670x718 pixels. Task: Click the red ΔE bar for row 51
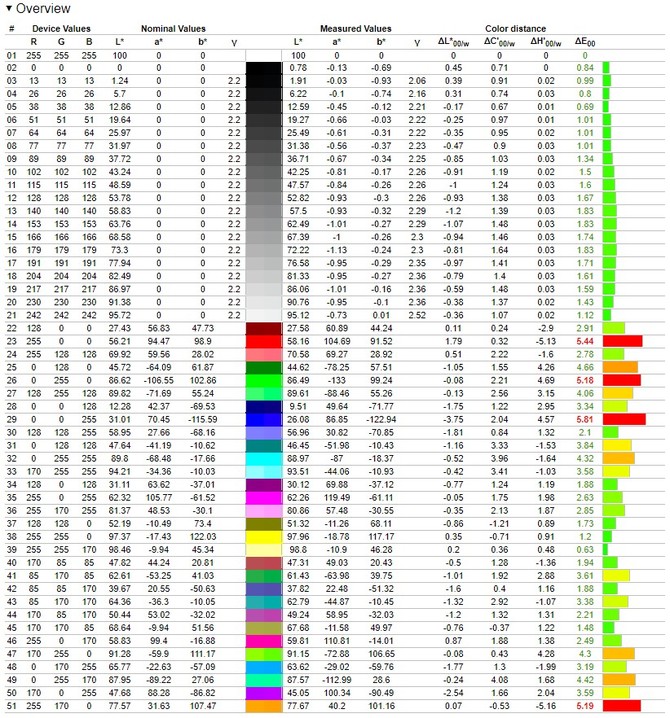tap(622, 706)
